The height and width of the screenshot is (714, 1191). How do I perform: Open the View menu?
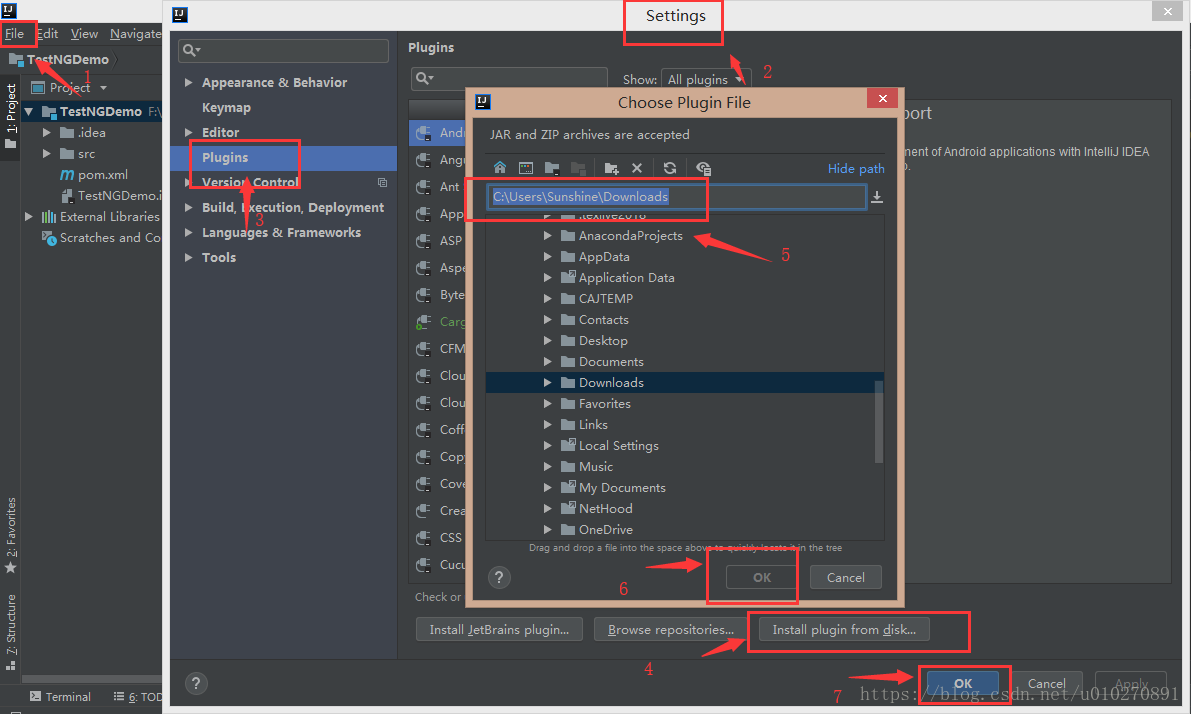(84, 33)
